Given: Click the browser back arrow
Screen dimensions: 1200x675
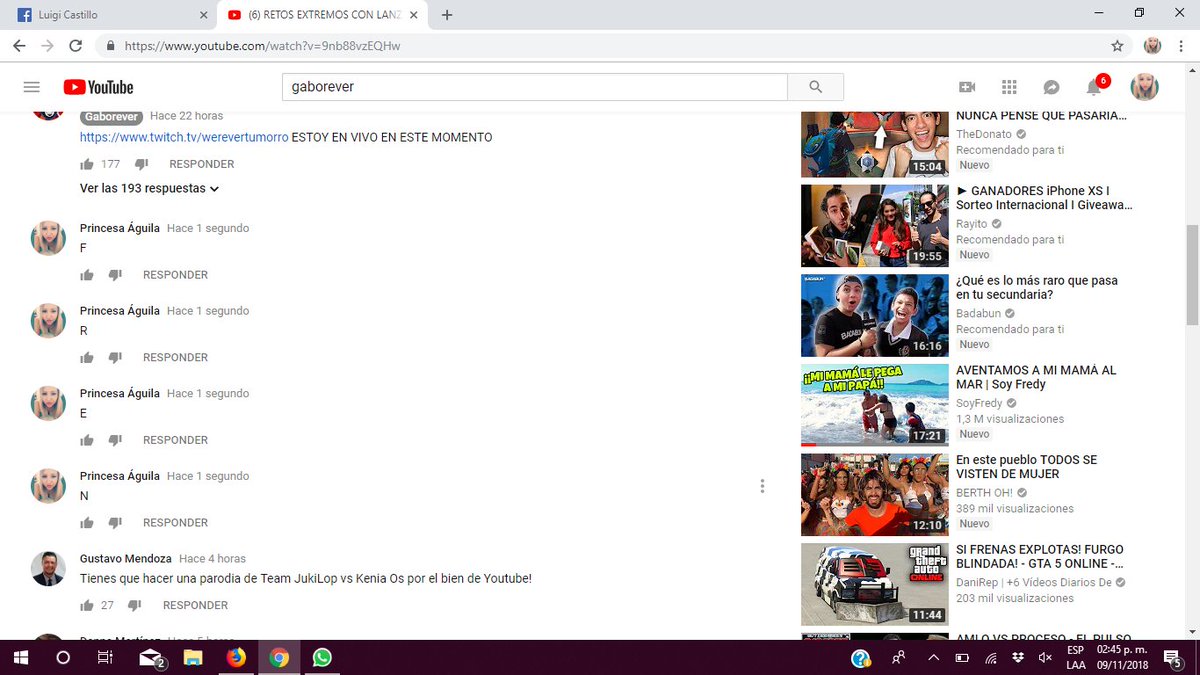Looking at the screenshot, I should (x=19, y=46).
